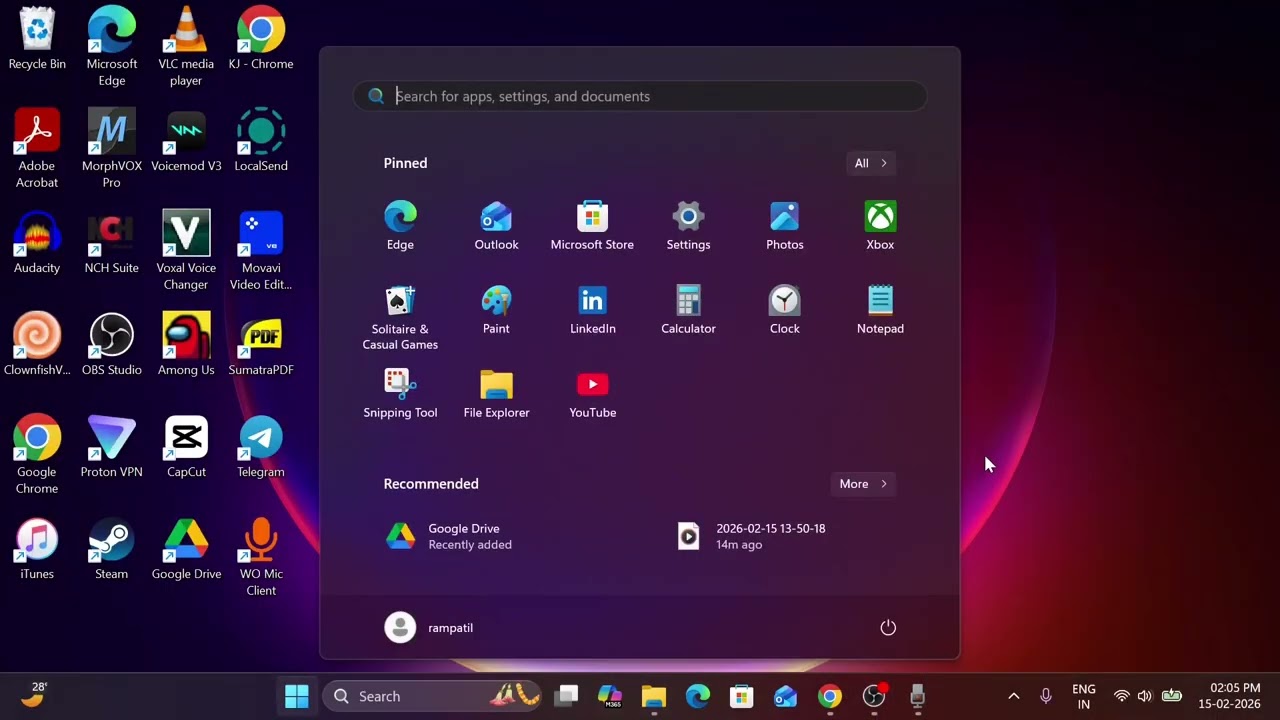Viewport: 1280px width, 720px height.
Task: Open the Clock app
Action: coord(784,310)
